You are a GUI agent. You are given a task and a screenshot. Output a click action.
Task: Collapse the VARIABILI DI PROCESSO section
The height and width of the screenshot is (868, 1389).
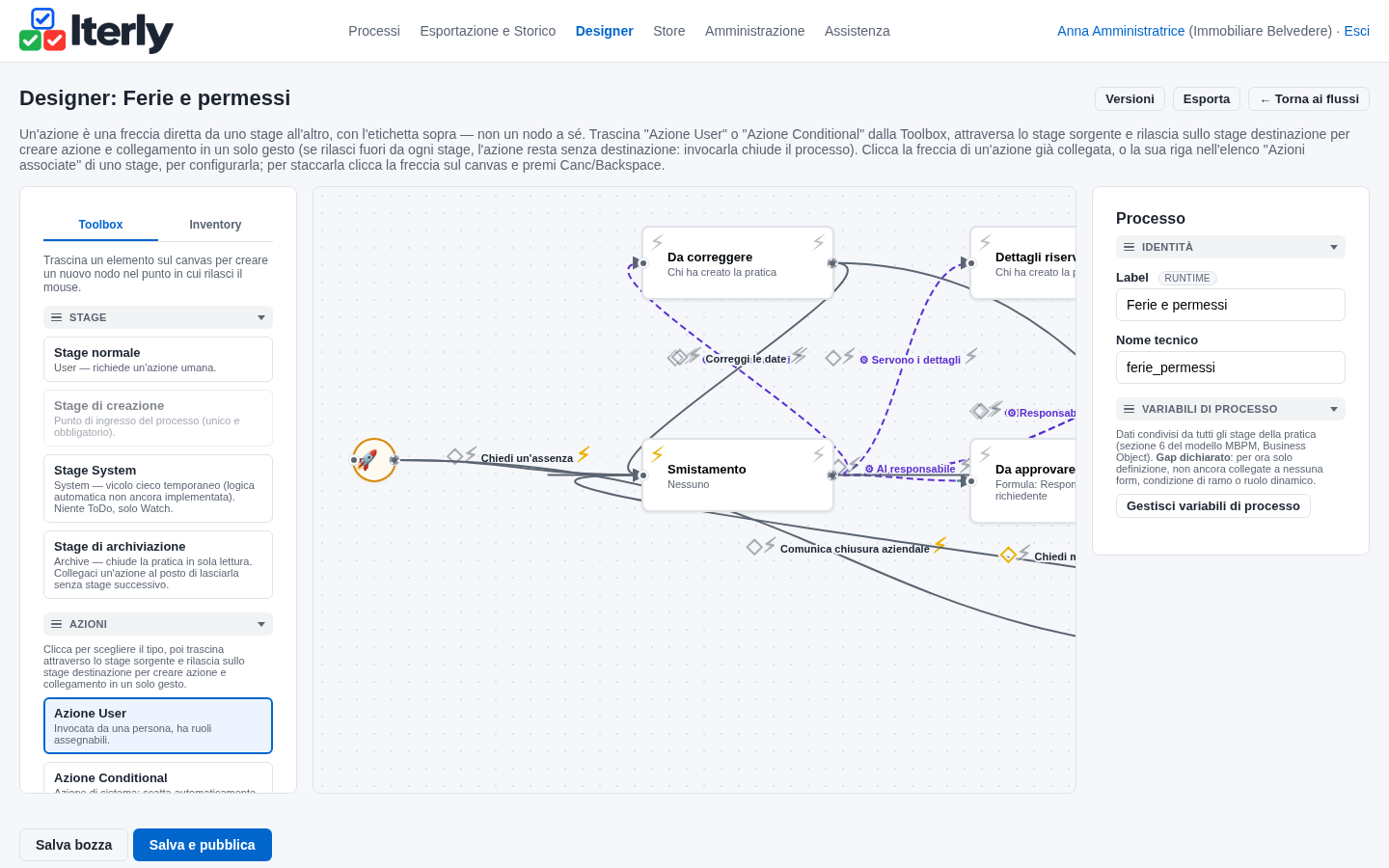pyautogui.click(x=1231, y=409)
